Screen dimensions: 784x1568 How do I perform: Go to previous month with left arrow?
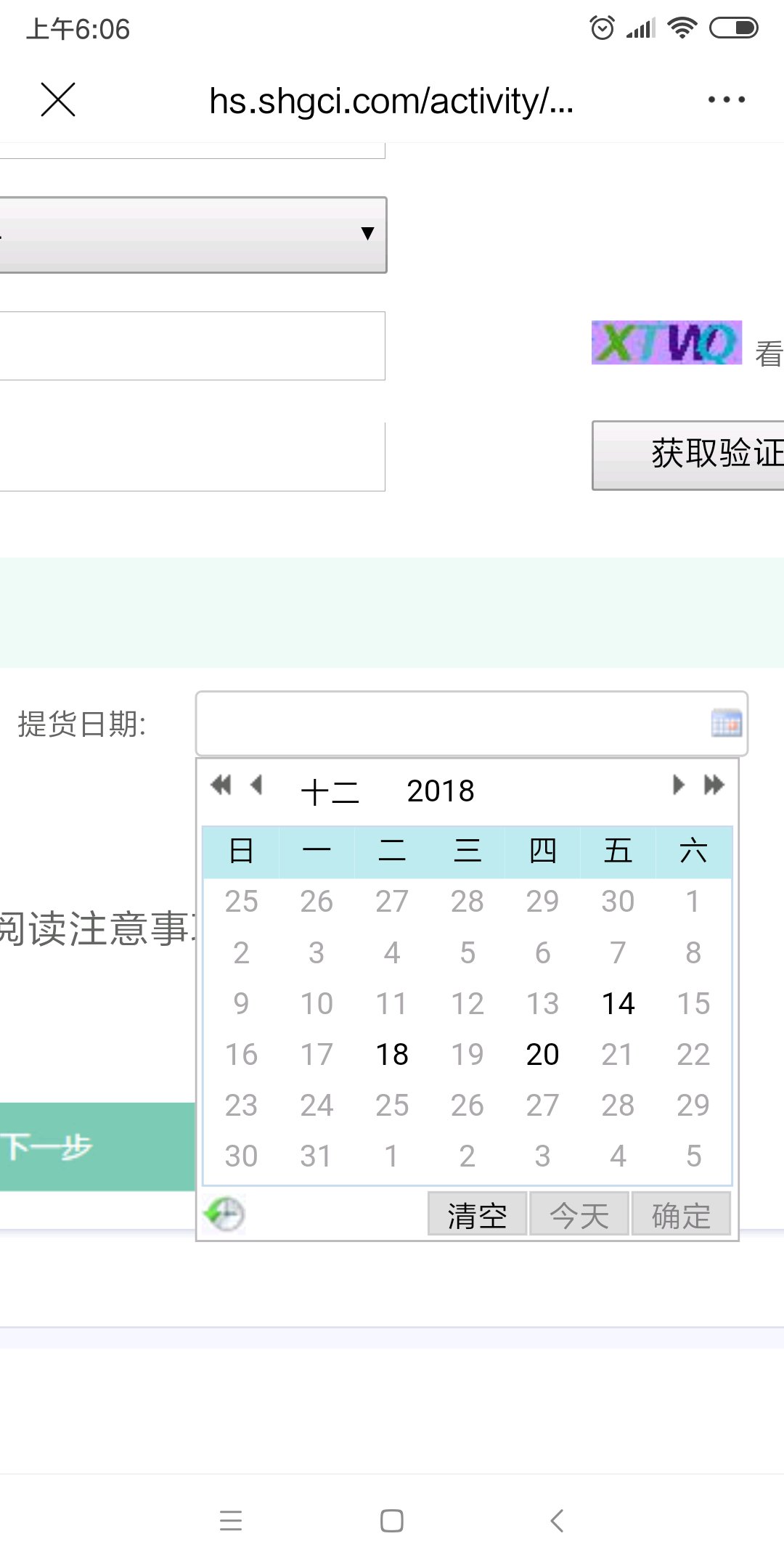tap(256, 785)
